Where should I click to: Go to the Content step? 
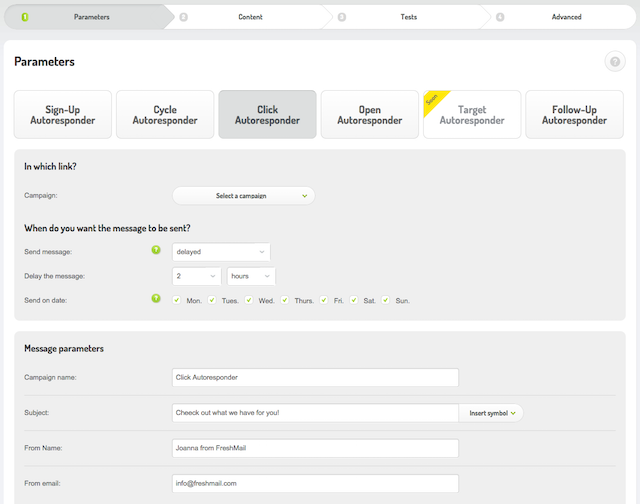[x=250, y=17]
